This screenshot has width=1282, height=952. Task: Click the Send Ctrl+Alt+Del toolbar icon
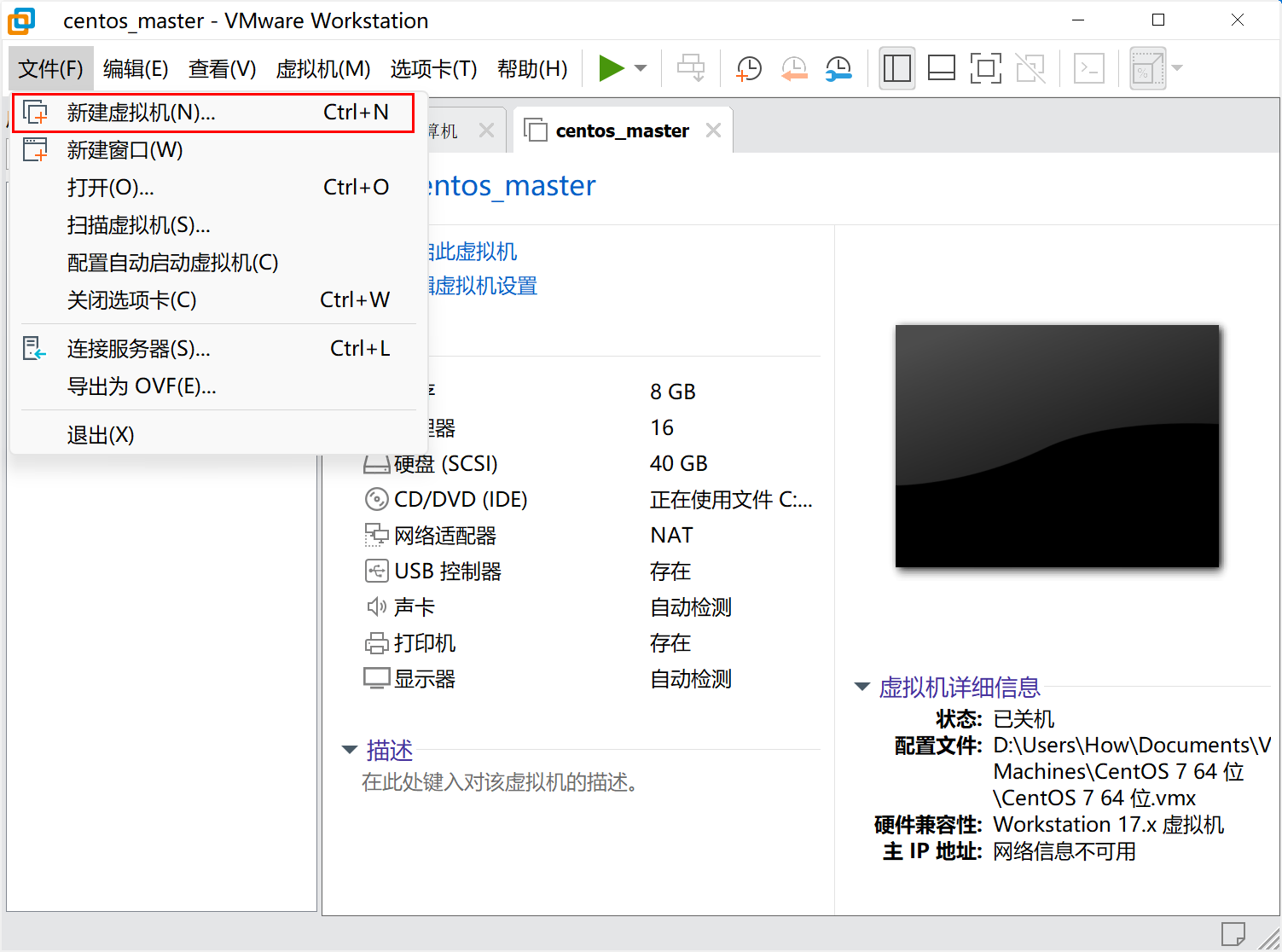(x=691, y=68)
